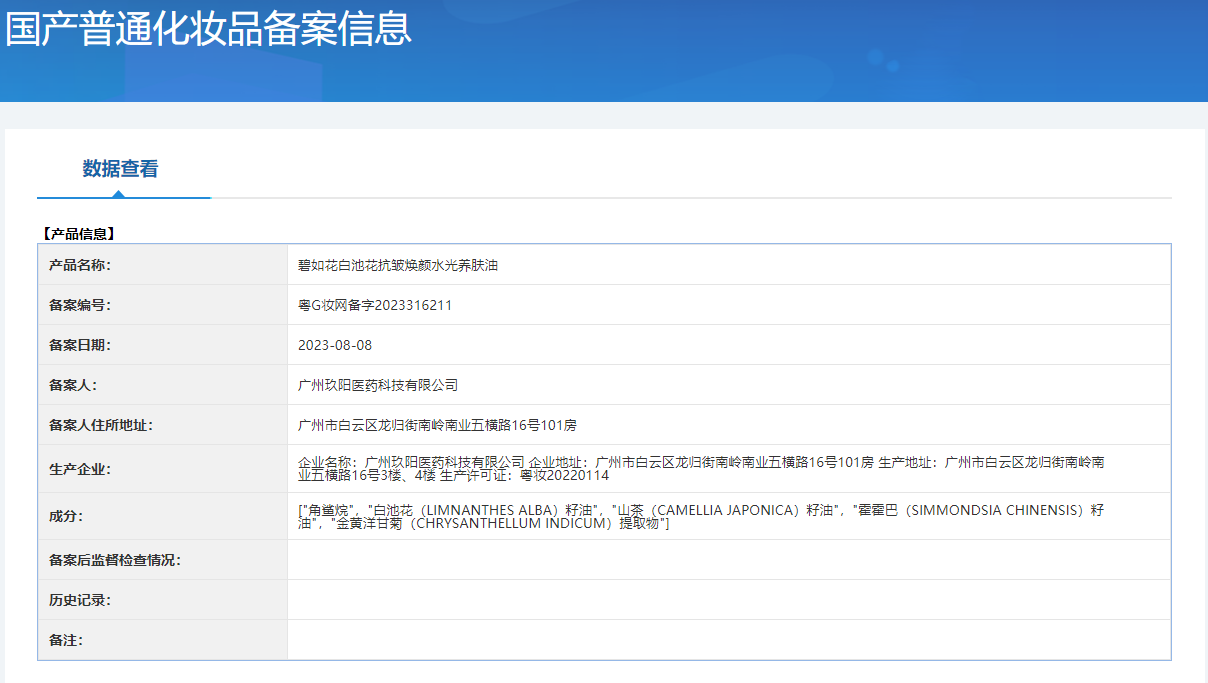Select the 【产品信息】 section heading
The height and width of the screenshot is (683, 1208).
pyautogui.click(x=79, y=234)
